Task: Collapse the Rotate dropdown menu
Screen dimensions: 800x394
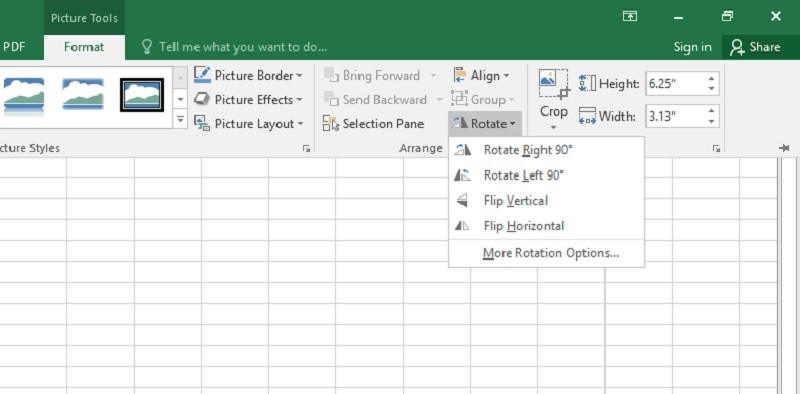Action: click(x=485, y=124)
